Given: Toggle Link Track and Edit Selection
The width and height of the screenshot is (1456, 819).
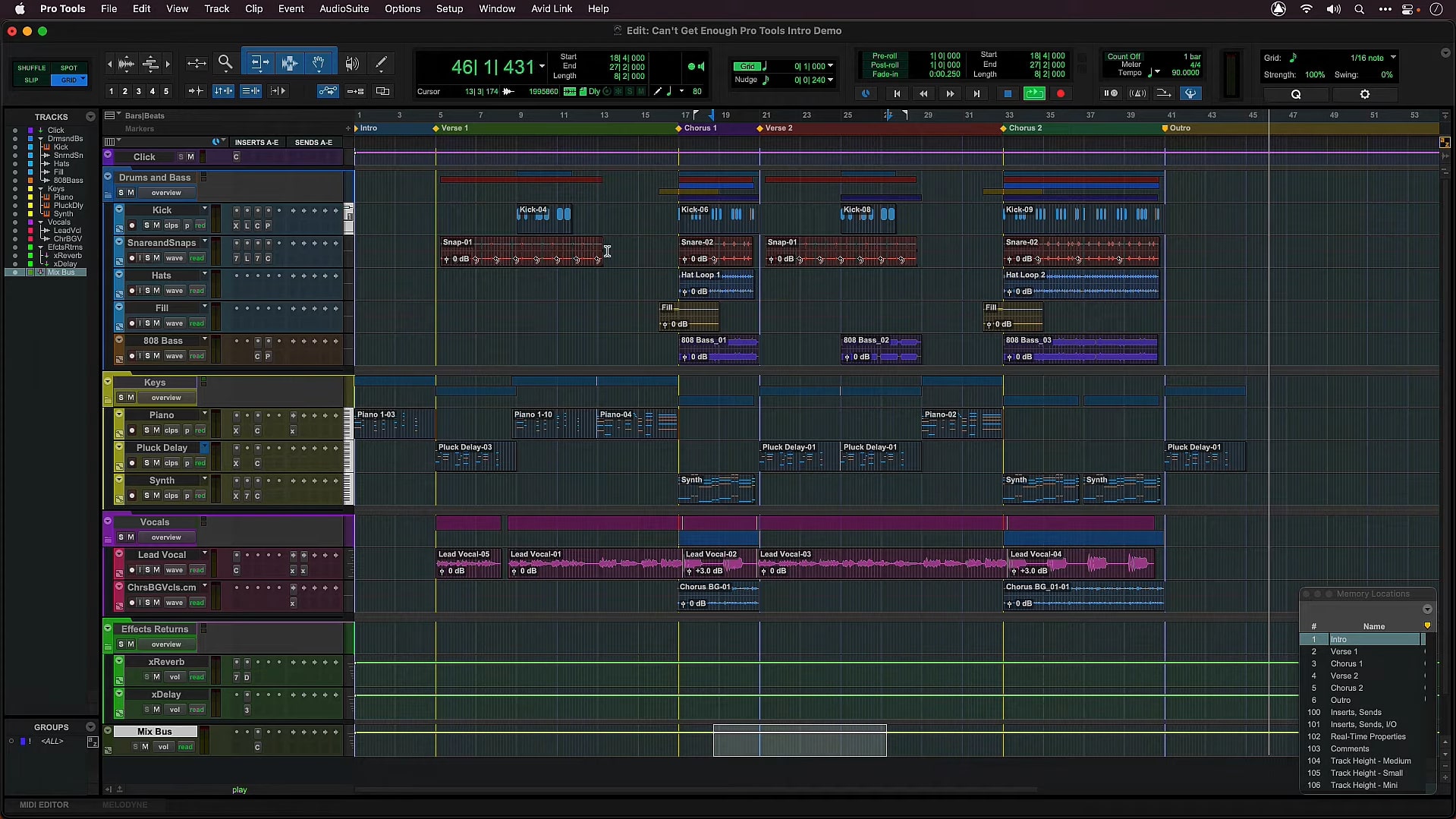Looking at the screenshot, I should pyautogui.click(x=250, y=91).
